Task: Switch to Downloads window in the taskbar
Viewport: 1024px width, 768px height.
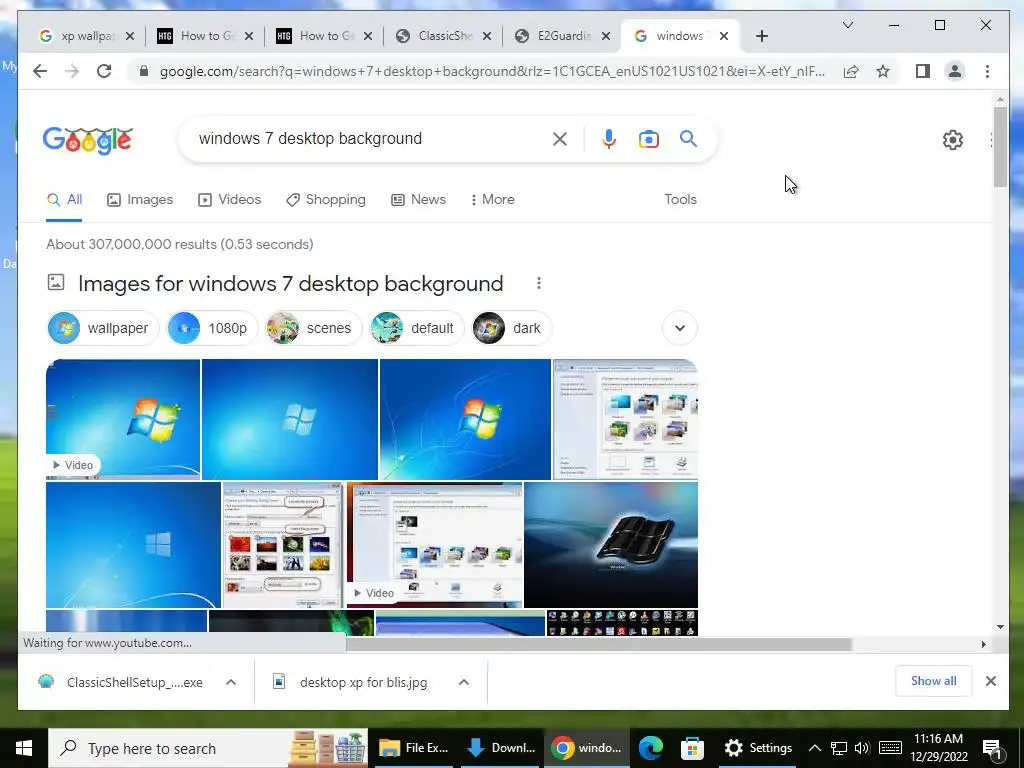Action: click(502, 748)
